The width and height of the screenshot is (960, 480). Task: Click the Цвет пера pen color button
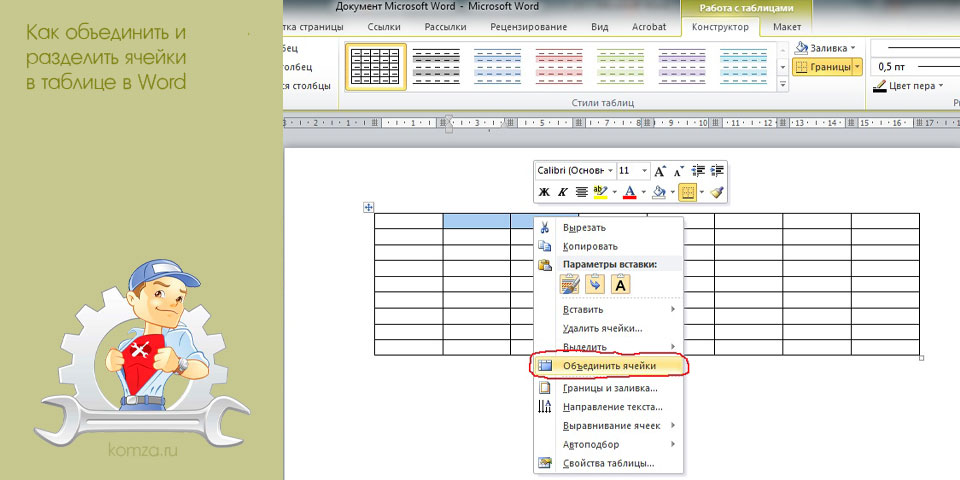[x=909, y=86]
